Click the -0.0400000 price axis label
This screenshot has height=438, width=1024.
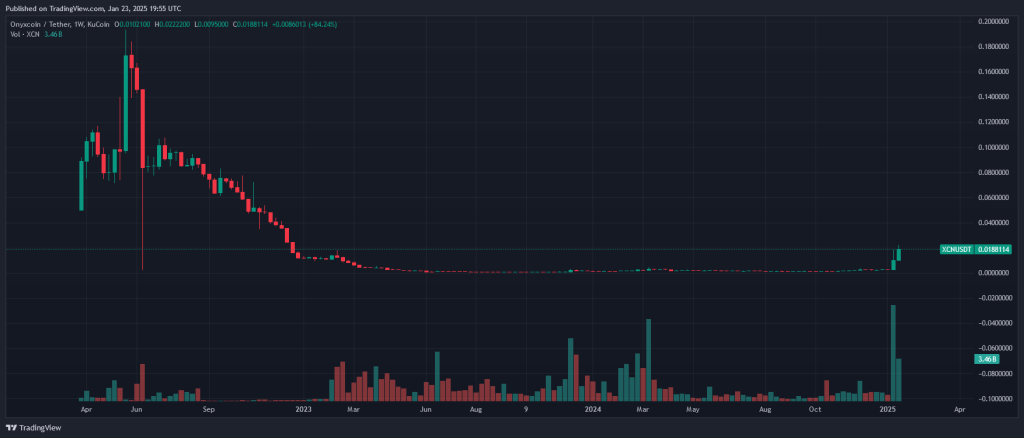click(993, 323)
